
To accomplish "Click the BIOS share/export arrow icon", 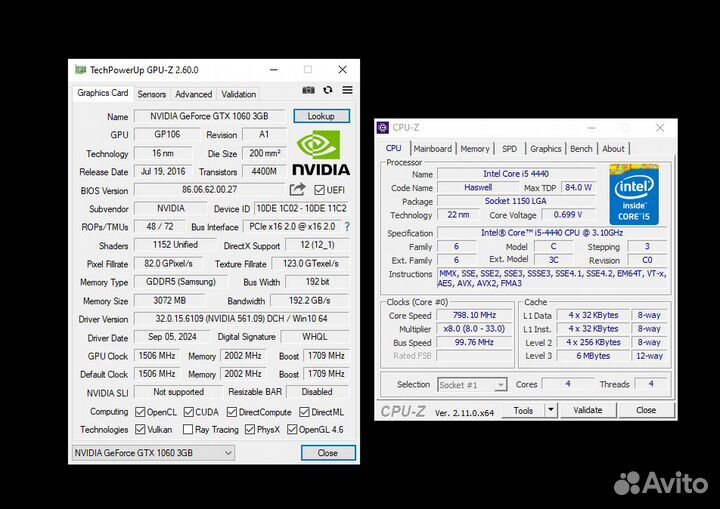I will (x=298, y=189).
